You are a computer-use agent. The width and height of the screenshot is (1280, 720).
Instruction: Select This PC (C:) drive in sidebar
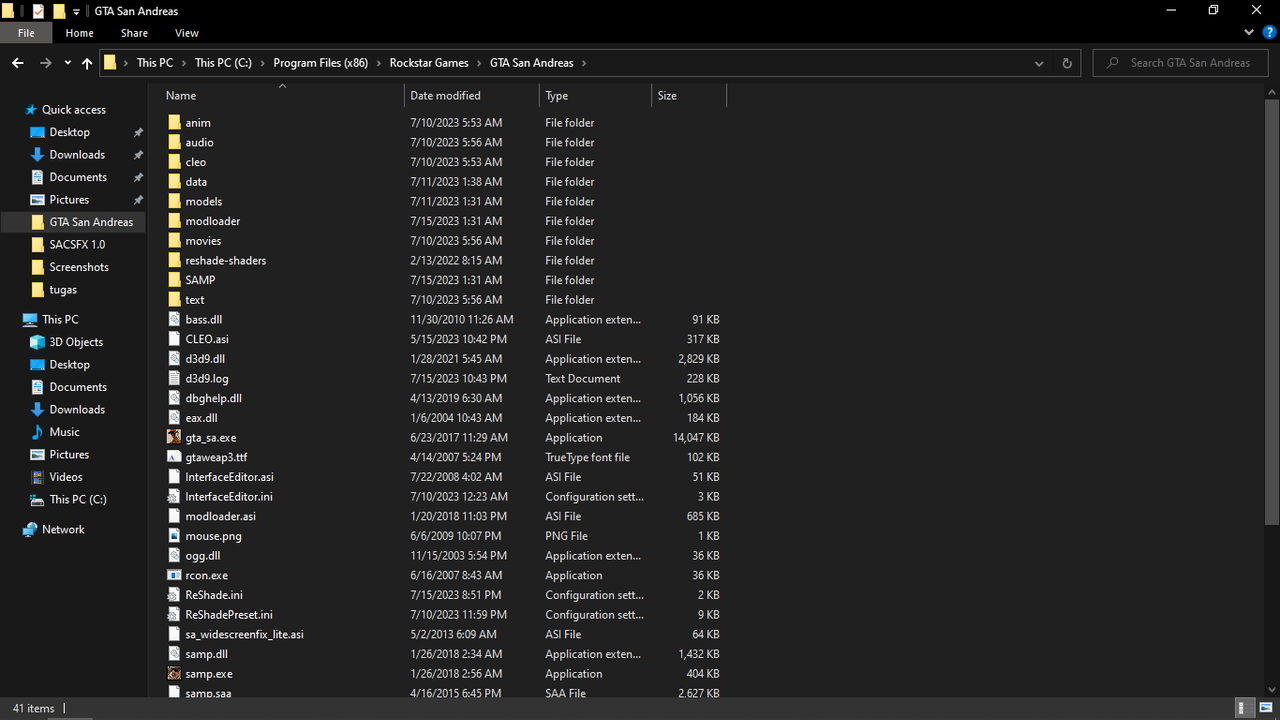[78, 500]
